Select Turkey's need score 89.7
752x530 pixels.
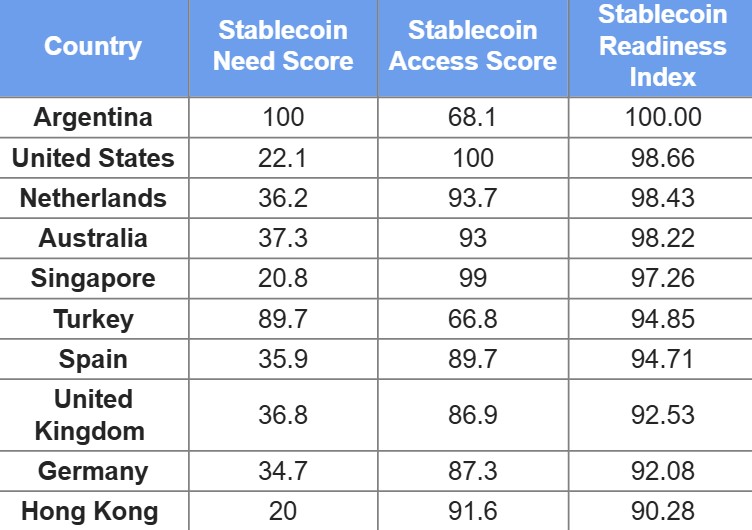[x=283, y=319]
